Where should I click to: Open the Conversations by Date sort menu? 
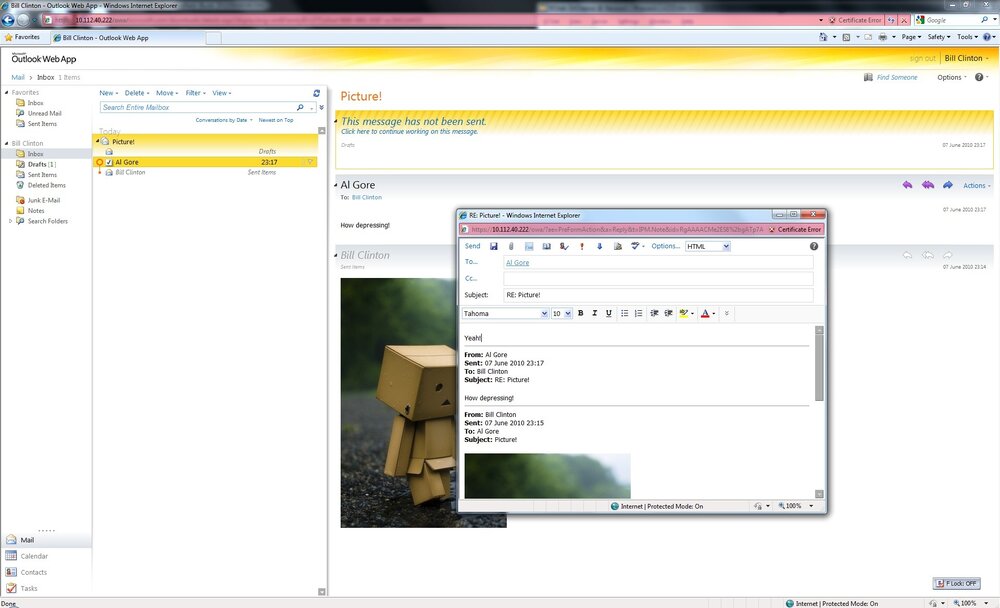coord(224,120)
